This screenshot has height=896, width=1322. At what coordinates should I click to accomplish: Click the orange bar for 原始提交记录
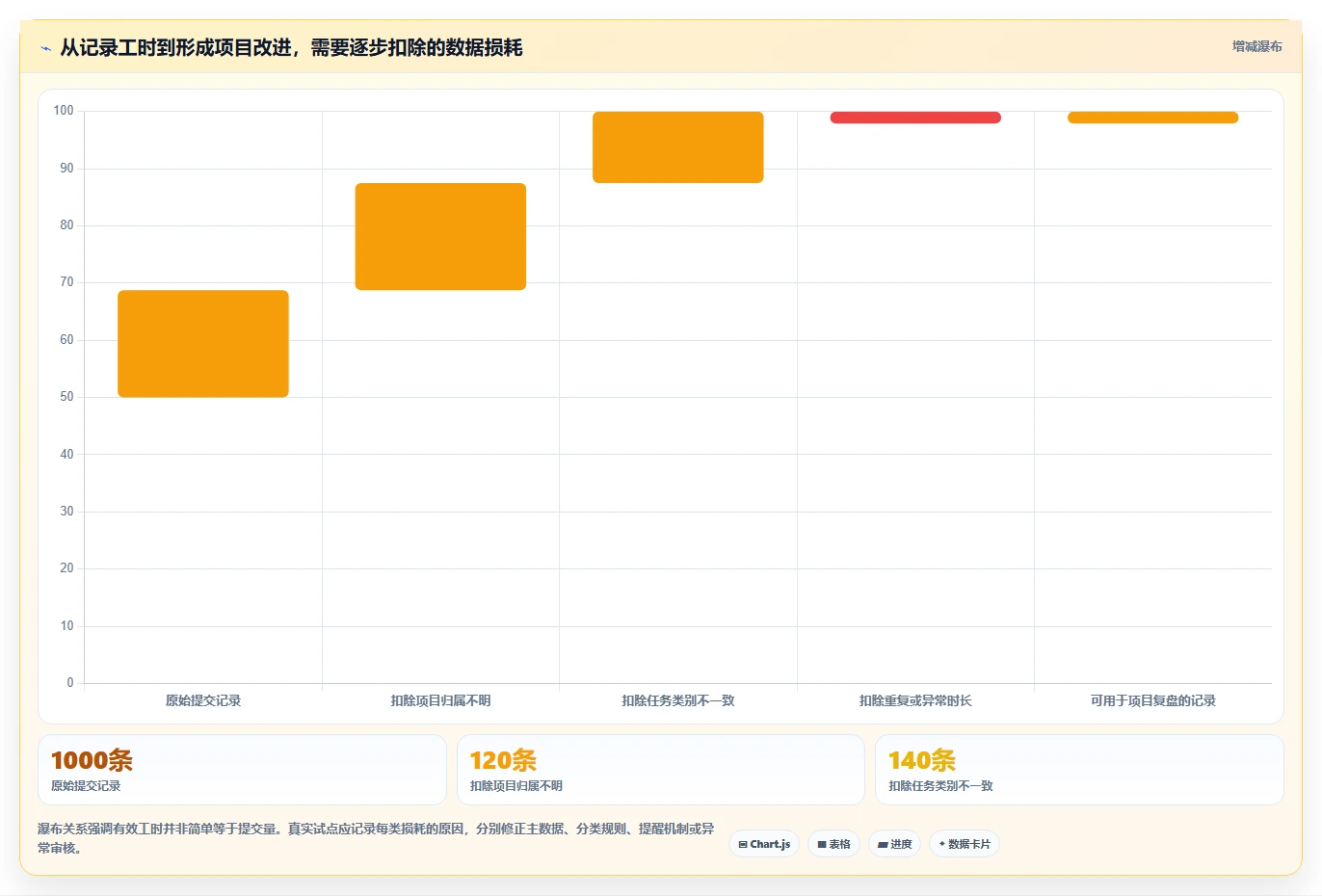[203, 344]
